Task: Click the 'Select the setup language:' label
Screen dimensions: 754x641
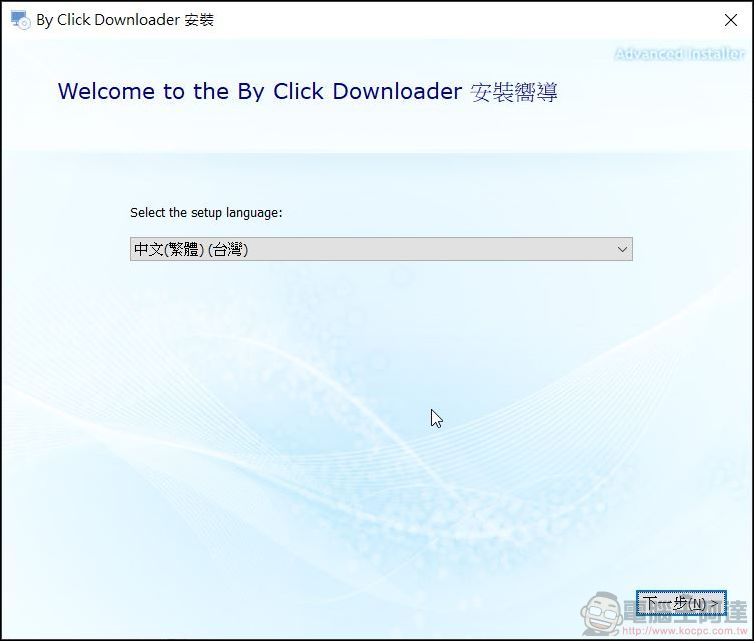Action: tap(206, 213)
